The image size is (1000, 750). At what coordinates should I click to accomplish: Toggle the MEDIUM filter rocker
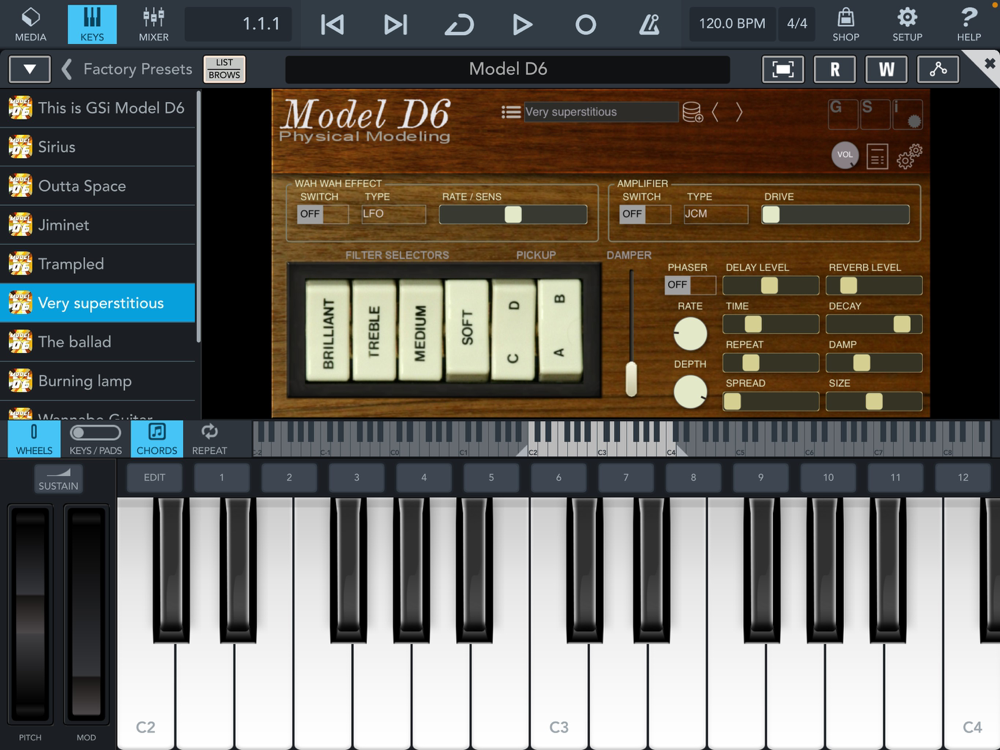(x=420, y=332)
